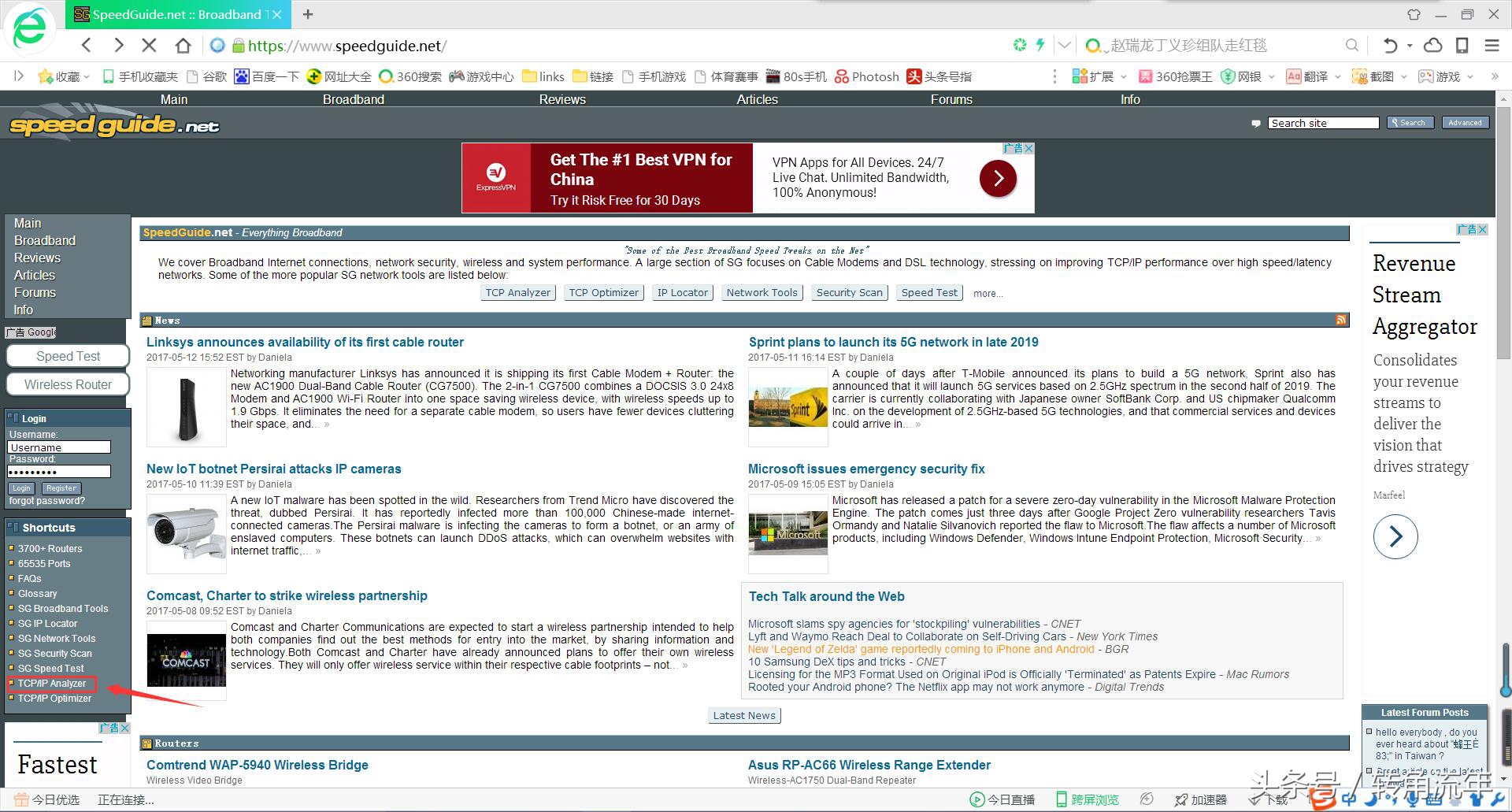This screenshot has height=812, width=1512.
Task: Open the 360搜索 bookmark
Action: pyautogui.click(x=409, y=76)
